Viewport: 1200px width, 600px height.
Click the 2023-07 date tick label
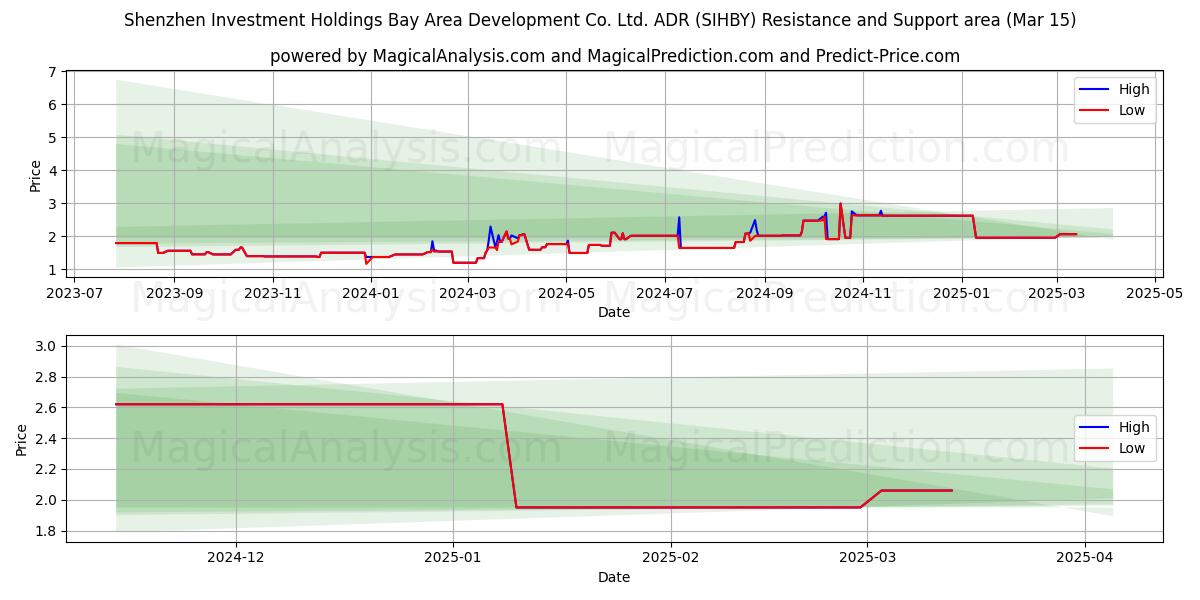pos(76,293)
